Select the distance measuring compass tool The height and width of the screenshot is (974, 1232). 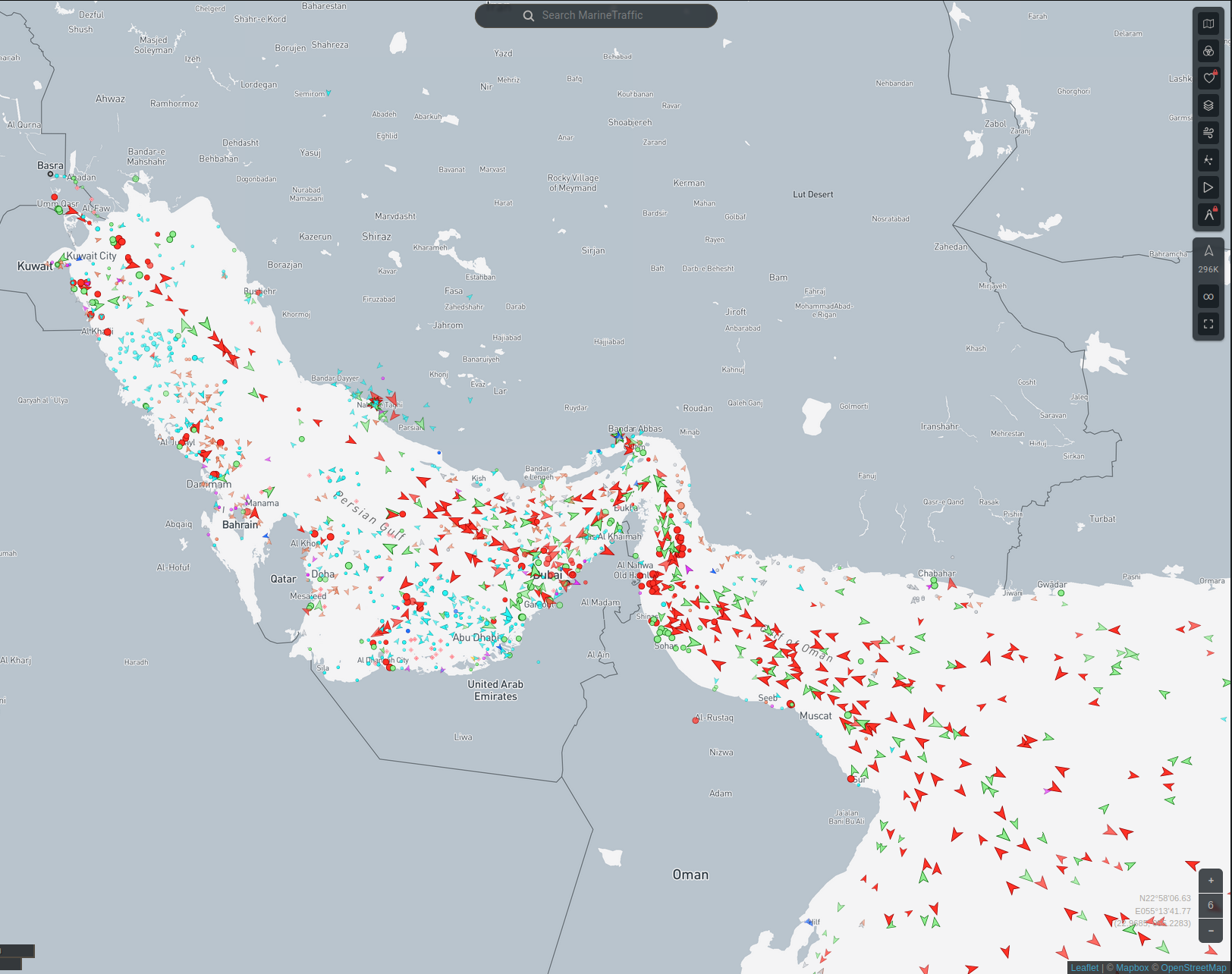click(x=1208, y=215)
